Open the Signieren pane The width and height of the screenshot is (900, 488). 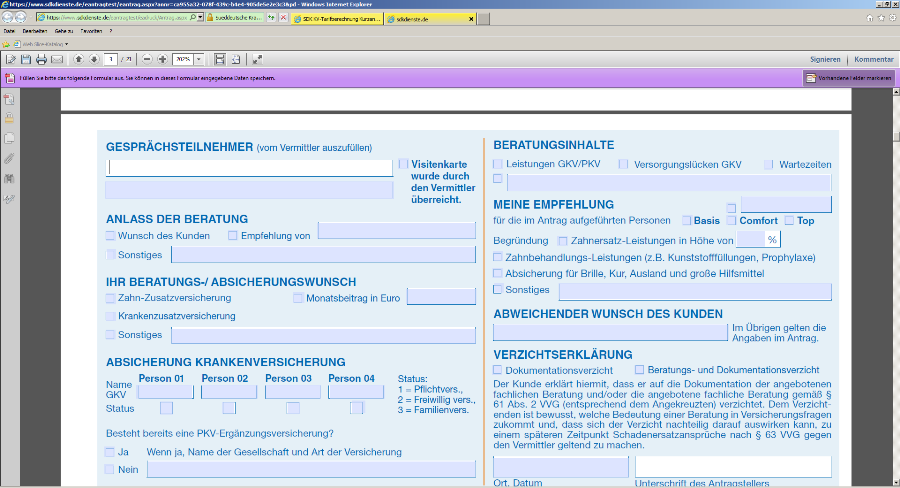coord(825,59)
